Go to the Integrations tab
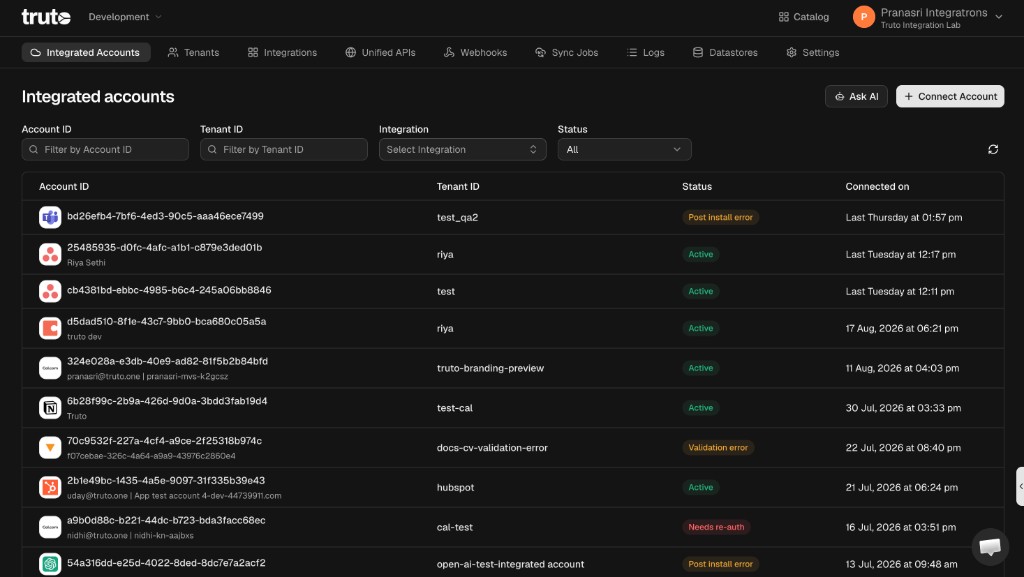The height and width of the screenshot is (577, 1024). 282,52
